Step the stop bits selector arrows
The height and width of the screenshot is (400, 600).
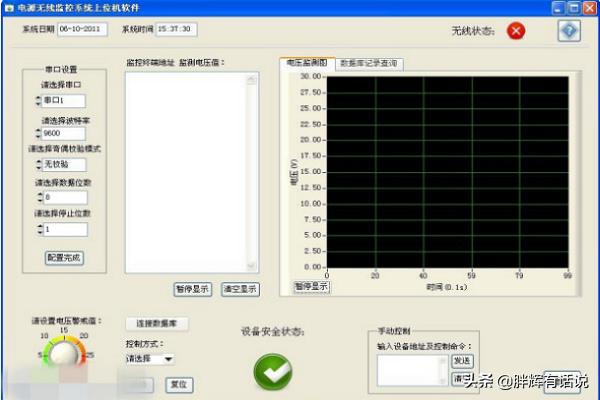(39, 230)
